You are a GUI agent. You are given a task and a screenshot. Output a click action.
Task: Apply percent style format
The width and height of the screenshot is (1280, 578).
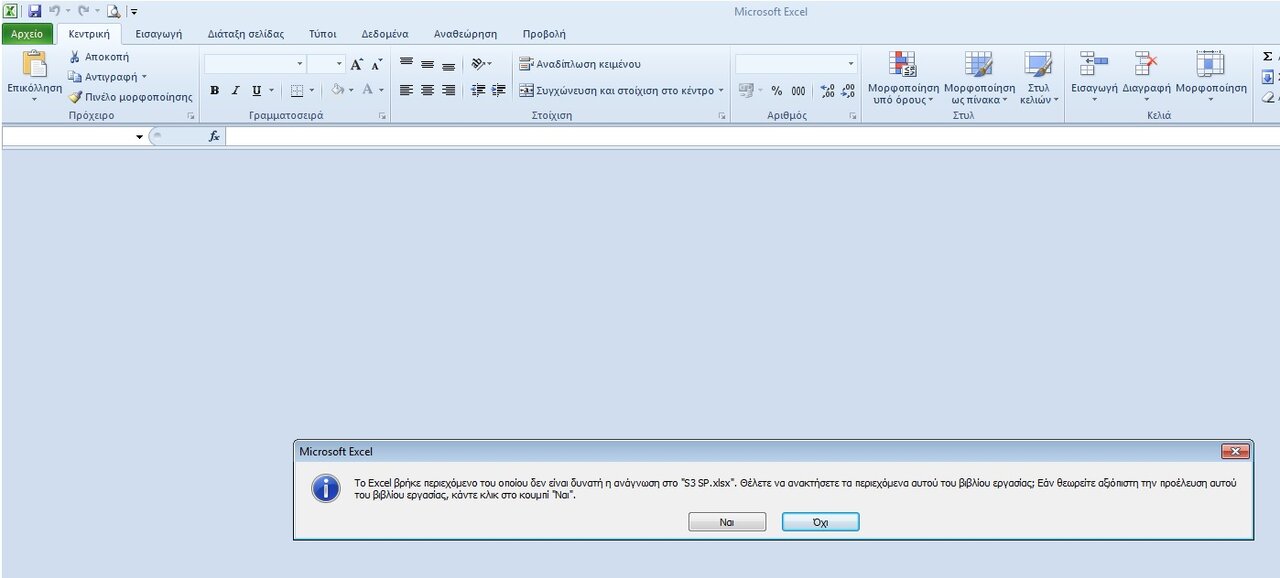pos(777,90)
